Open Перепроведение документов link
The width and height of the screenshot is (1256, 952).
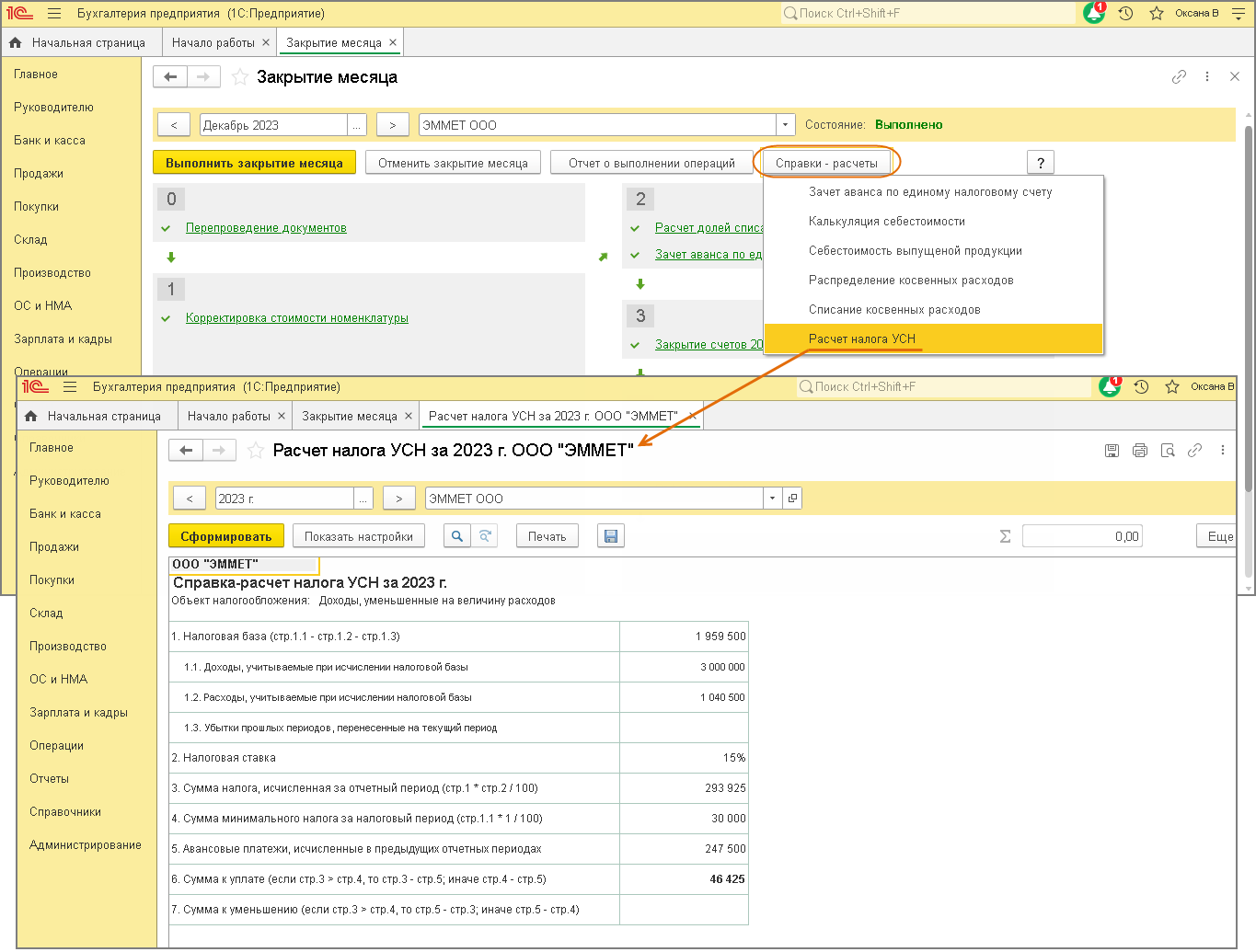coord(266,228)
